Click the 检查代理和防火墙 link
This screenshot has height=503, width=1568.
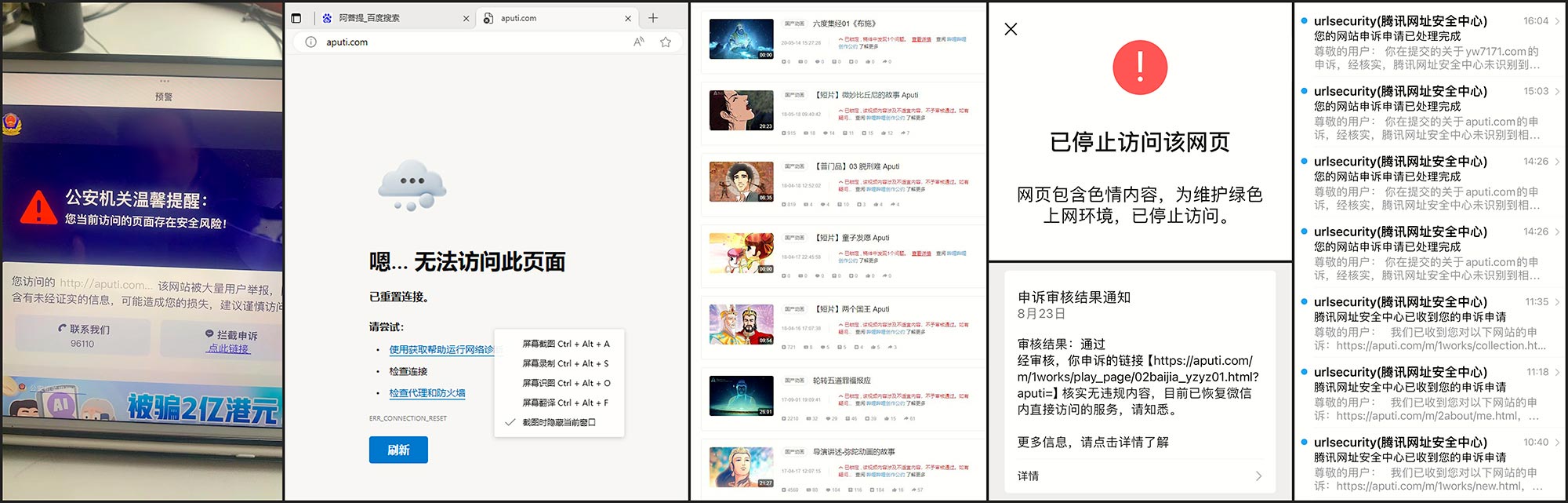pos(426,393)
